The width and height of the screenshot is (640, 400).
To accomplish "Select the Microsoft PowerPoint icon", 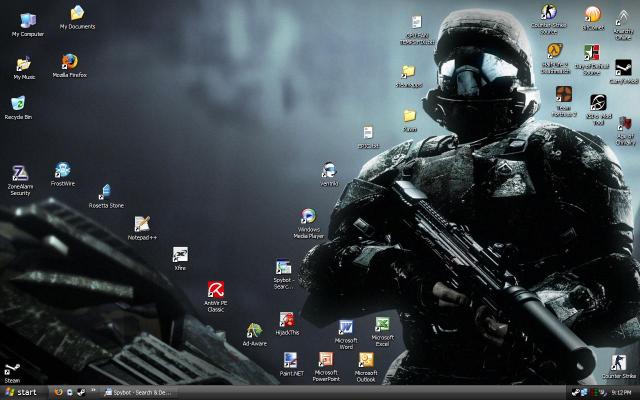I will [x=326, y=360].
